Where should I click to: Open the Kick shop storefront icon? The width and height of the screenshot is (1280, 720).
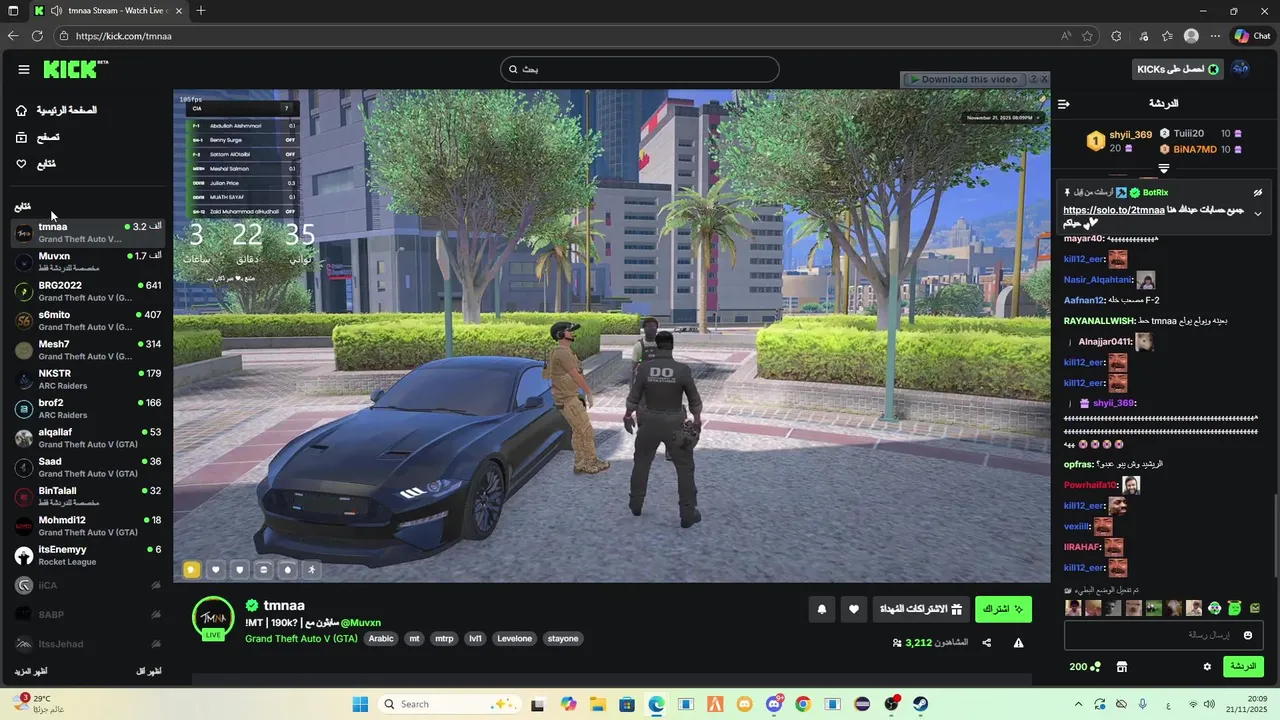coord(1122,667)
